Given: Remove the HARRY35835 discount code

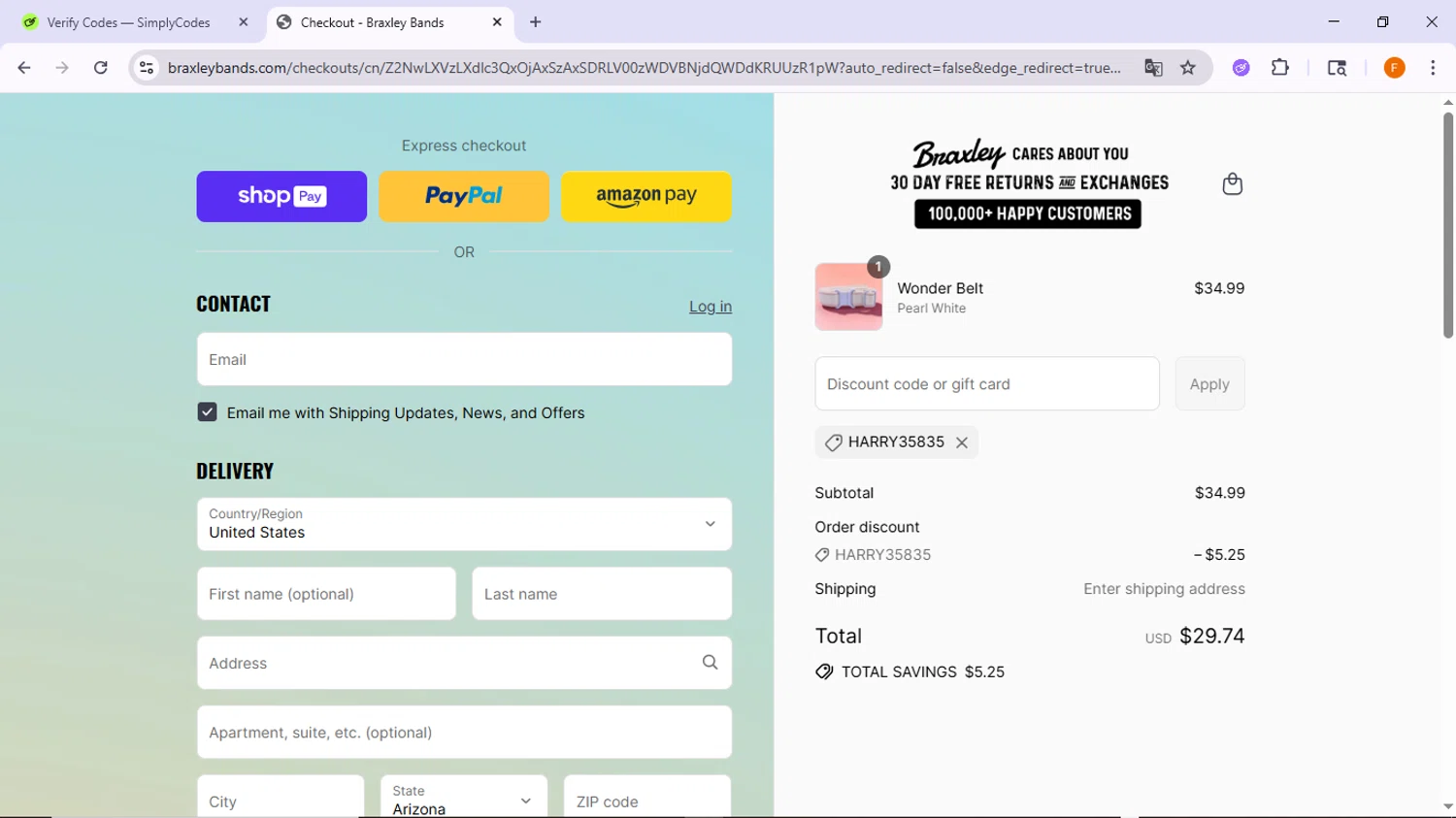Looking at the screenshot, I should pyautogui.click(x=962, y=442).
